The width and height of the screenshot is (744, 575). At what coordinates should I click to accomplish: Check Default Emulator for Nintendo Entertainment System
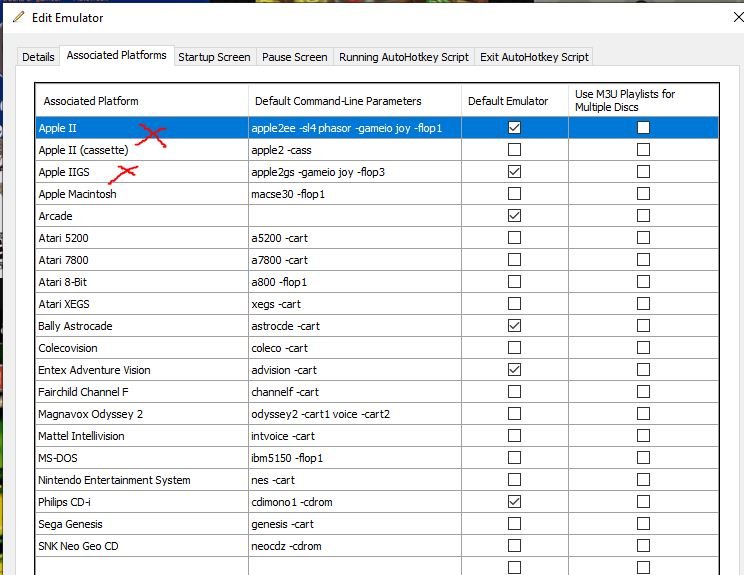pos(514,480)
